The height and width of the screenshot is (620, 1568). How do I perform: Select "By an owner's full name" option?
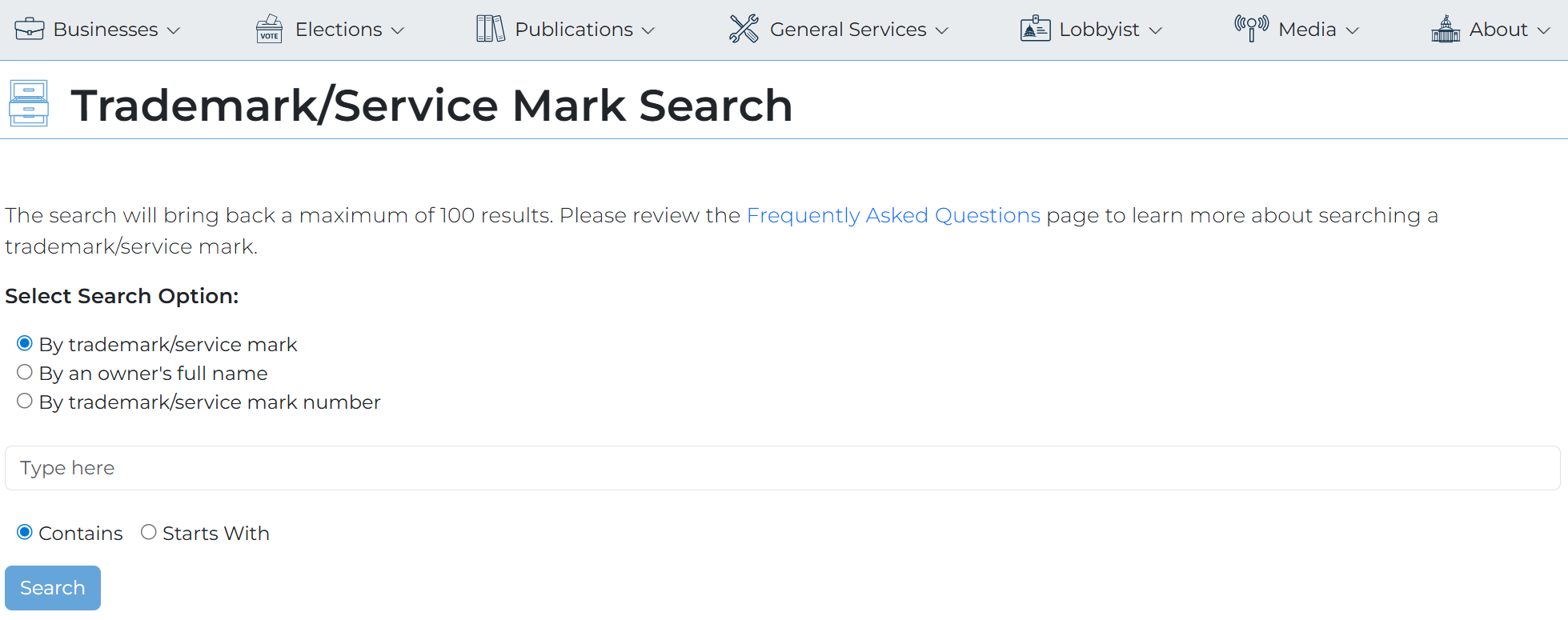pyautogui.click(x=25, y=372)
